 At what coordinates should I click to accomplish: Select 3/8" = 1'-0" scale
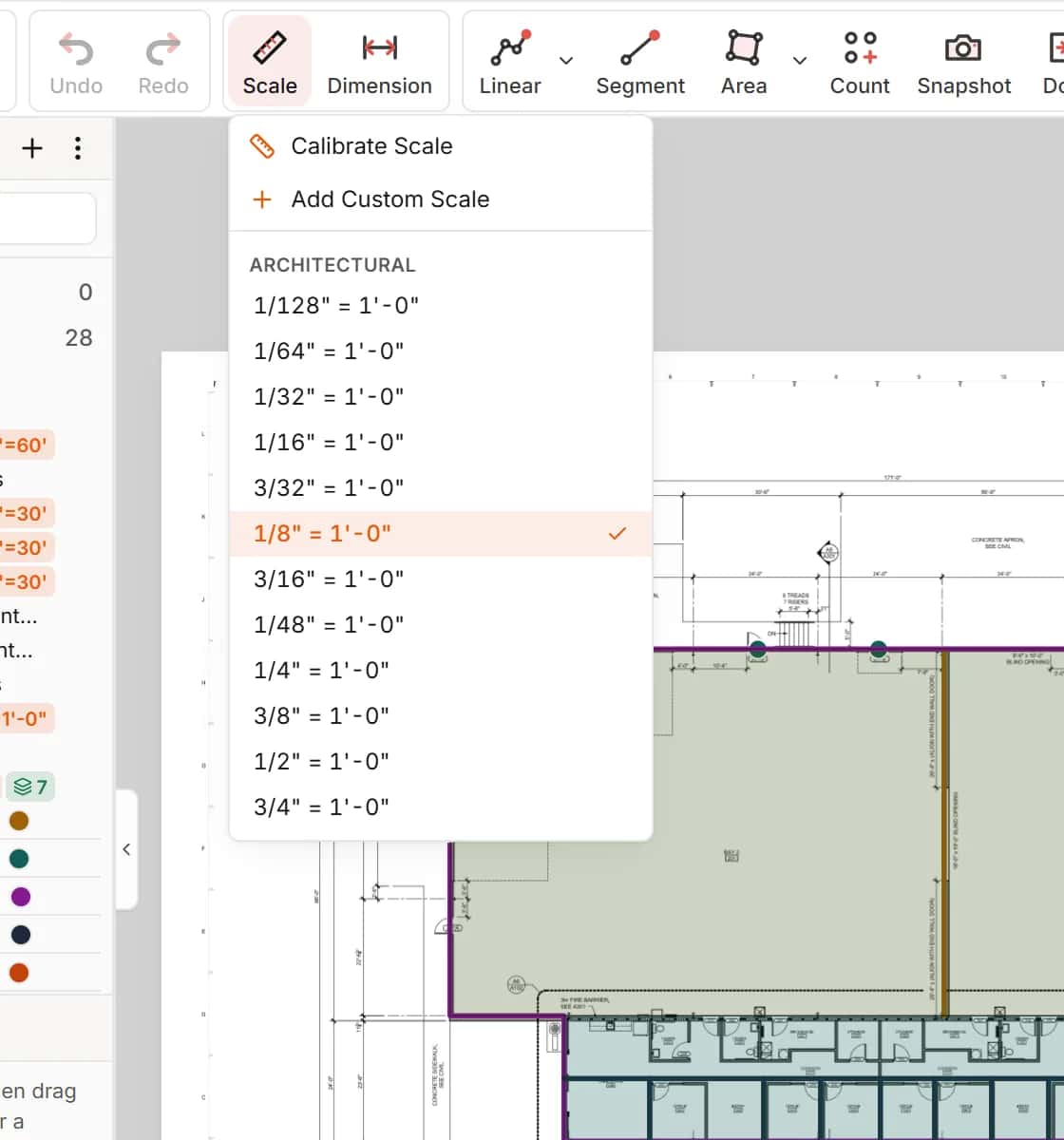(x=441, y=716)
